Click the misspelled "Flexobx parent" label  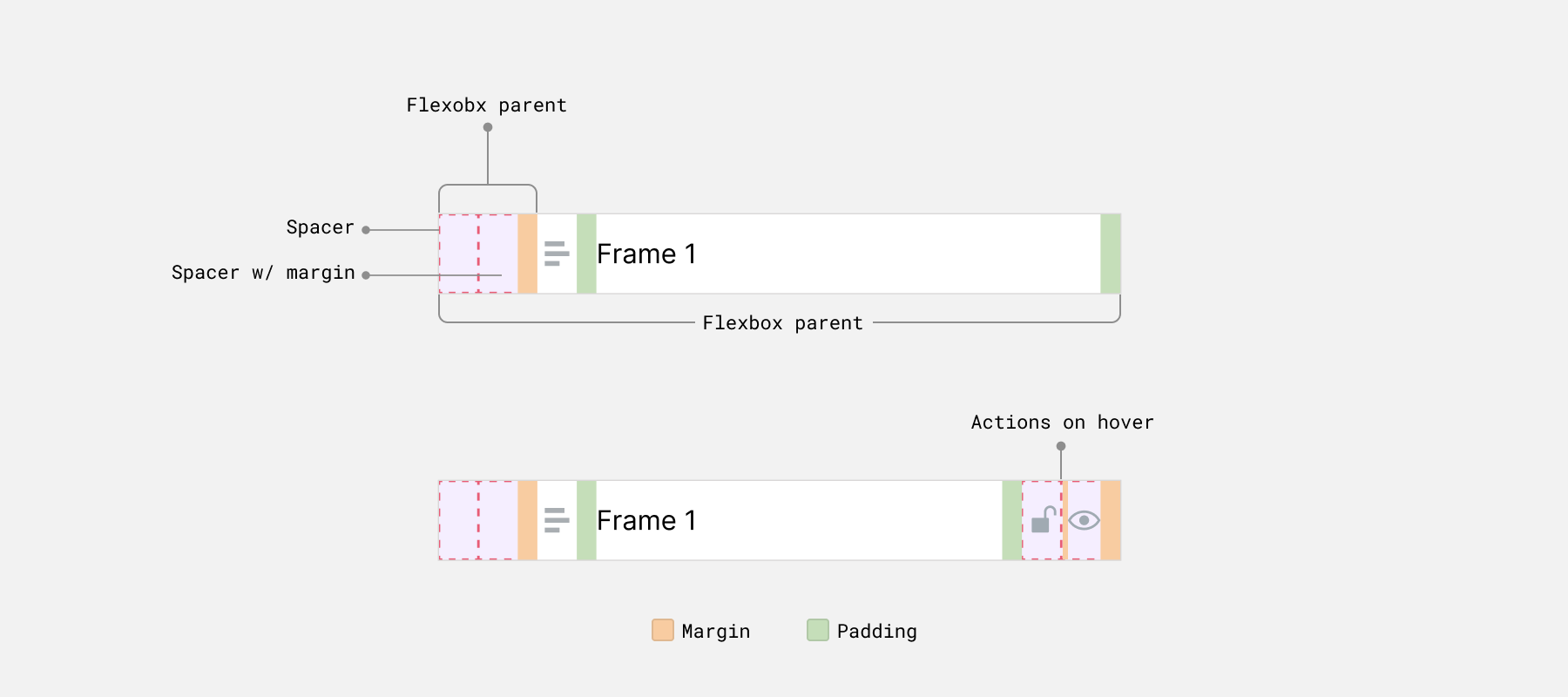[x=486, y=105]
